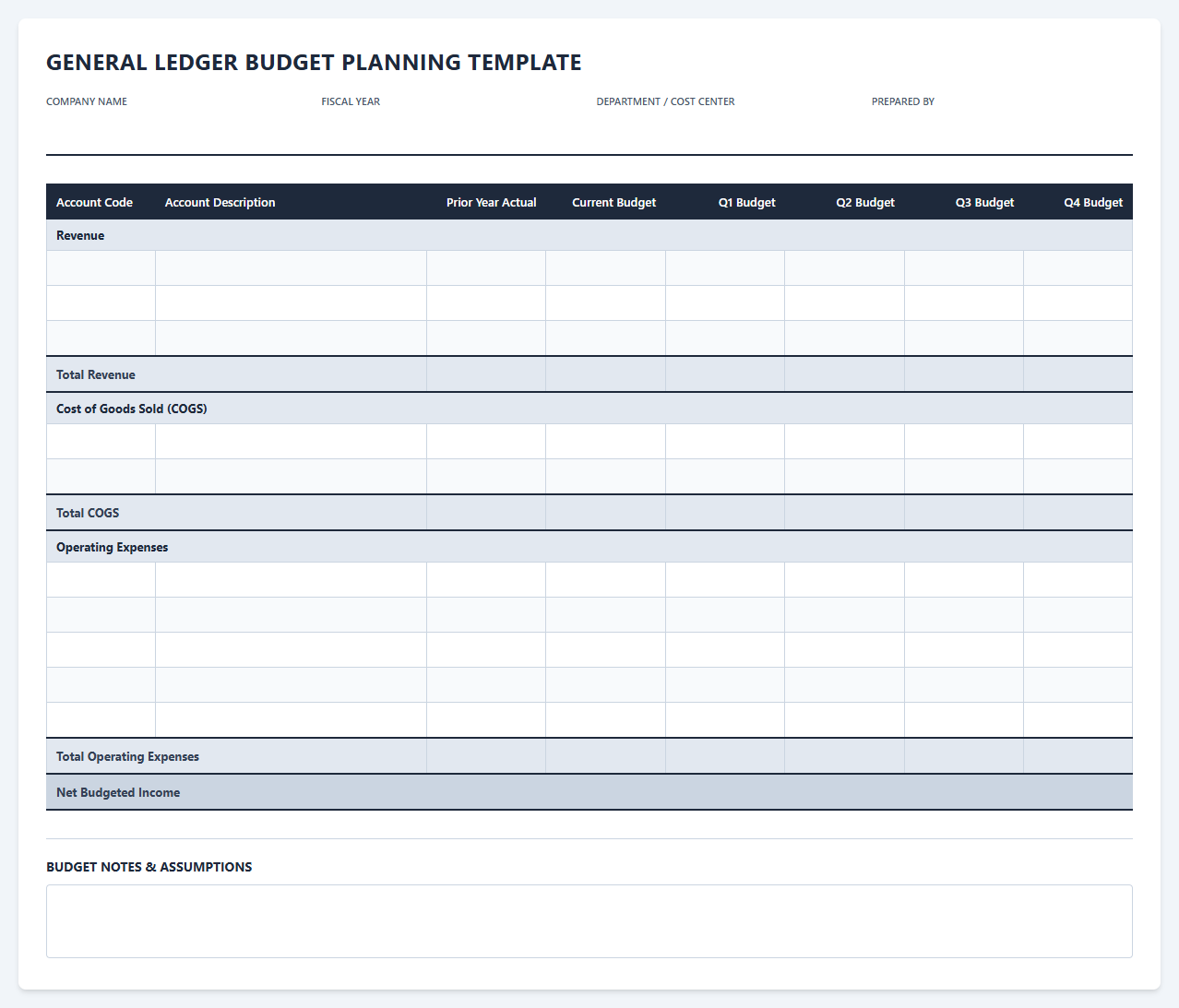Click the Total Revenue row label
This screenshot has height=1008, width=1179.
pos(96,374)
